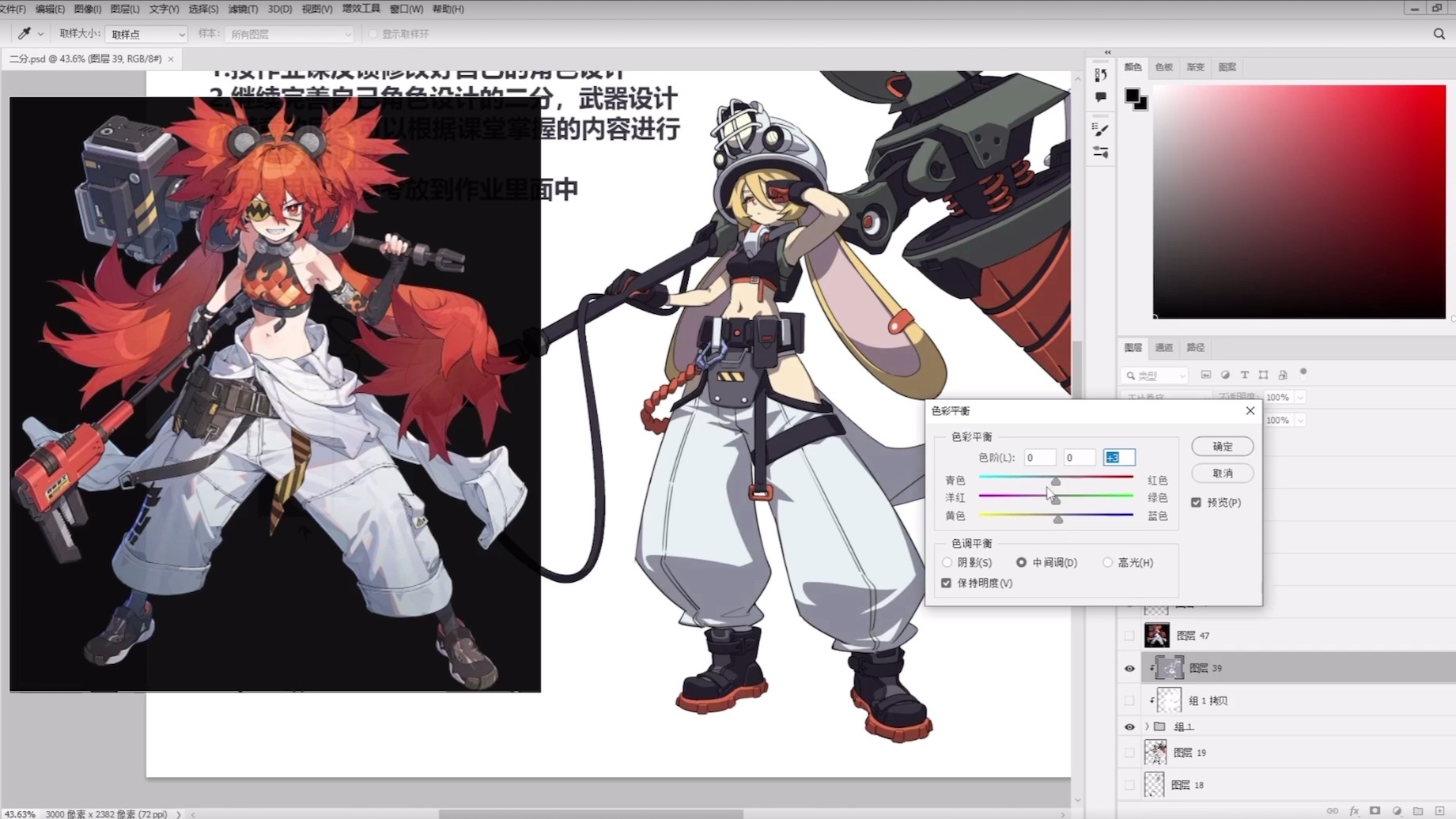The image size is (1456, 819).
Task: Filter layers by type (T) icon
Action: click(1244, 375)
